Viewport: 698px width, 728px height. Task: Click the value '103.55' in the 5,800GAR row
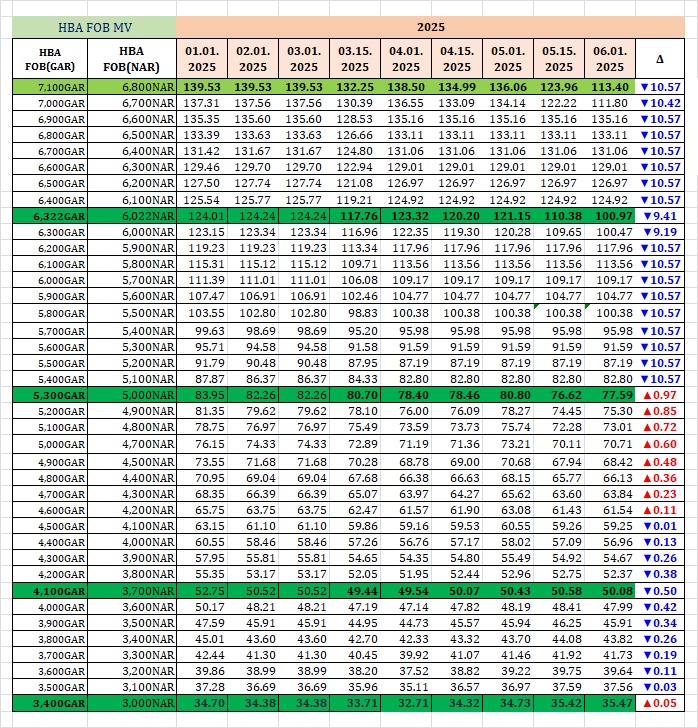coord(202,313)
